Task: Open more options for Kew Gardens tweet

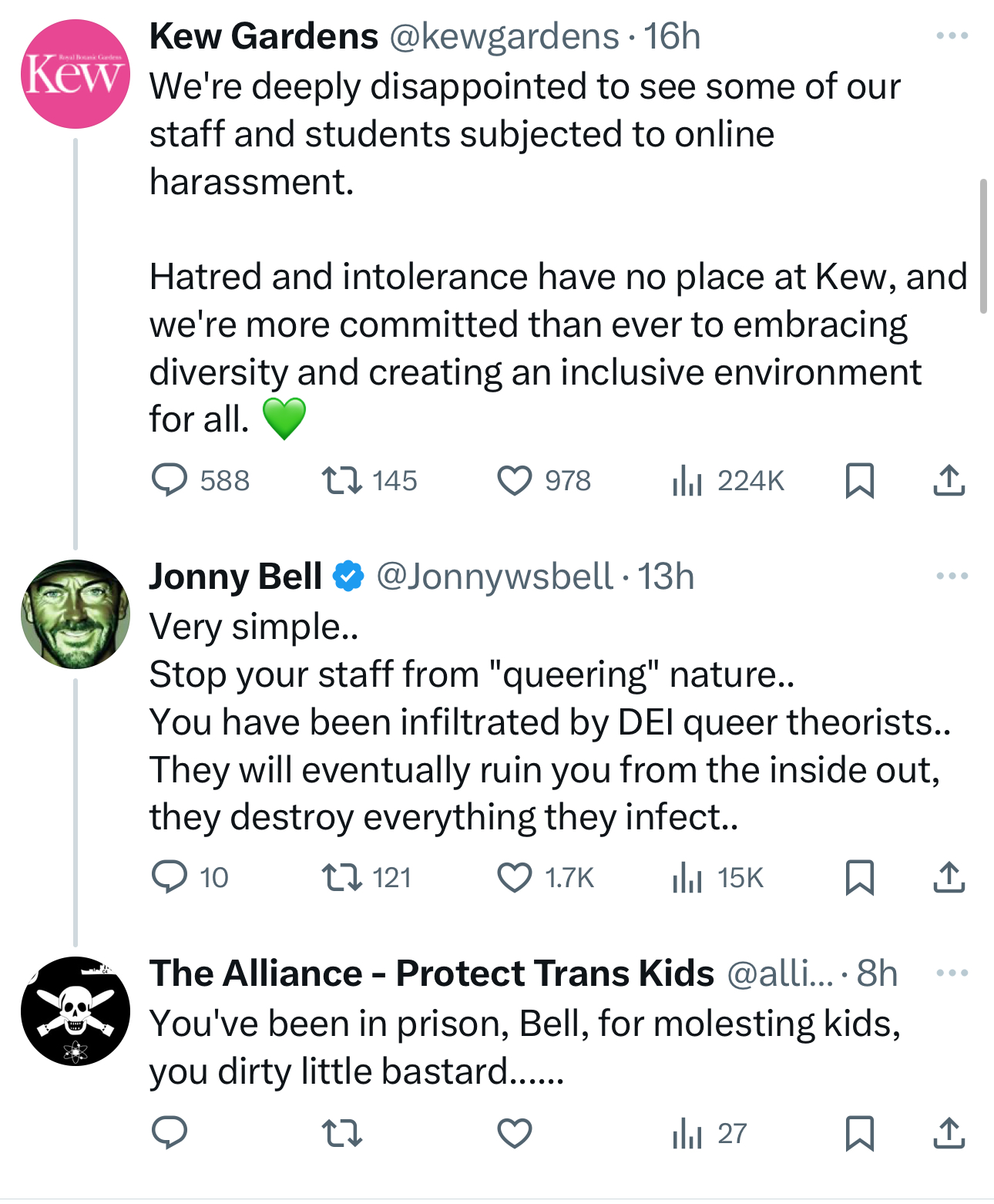Action: [x=952, y=35]
